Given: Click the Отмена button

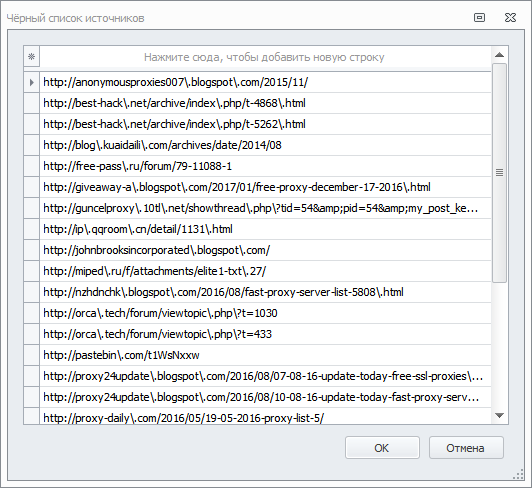Looking at the screenshot, I should tap(466, 448).
